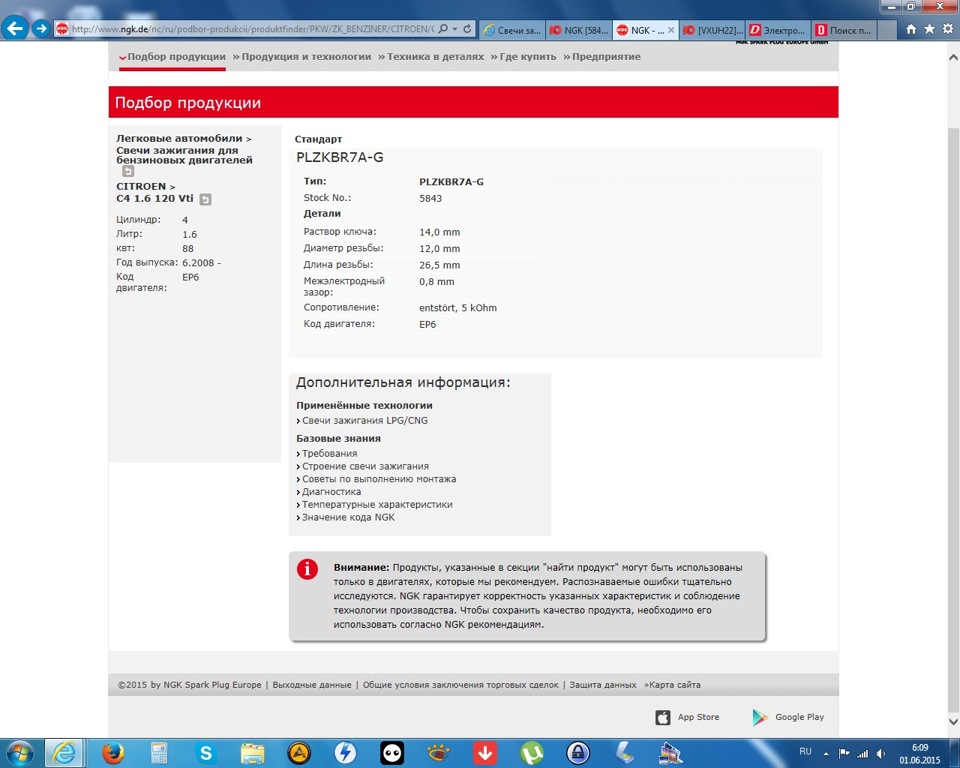
Task: Switch to the "Электро..." browser tab
Action: pyautogui.click(x=779, y=29)
